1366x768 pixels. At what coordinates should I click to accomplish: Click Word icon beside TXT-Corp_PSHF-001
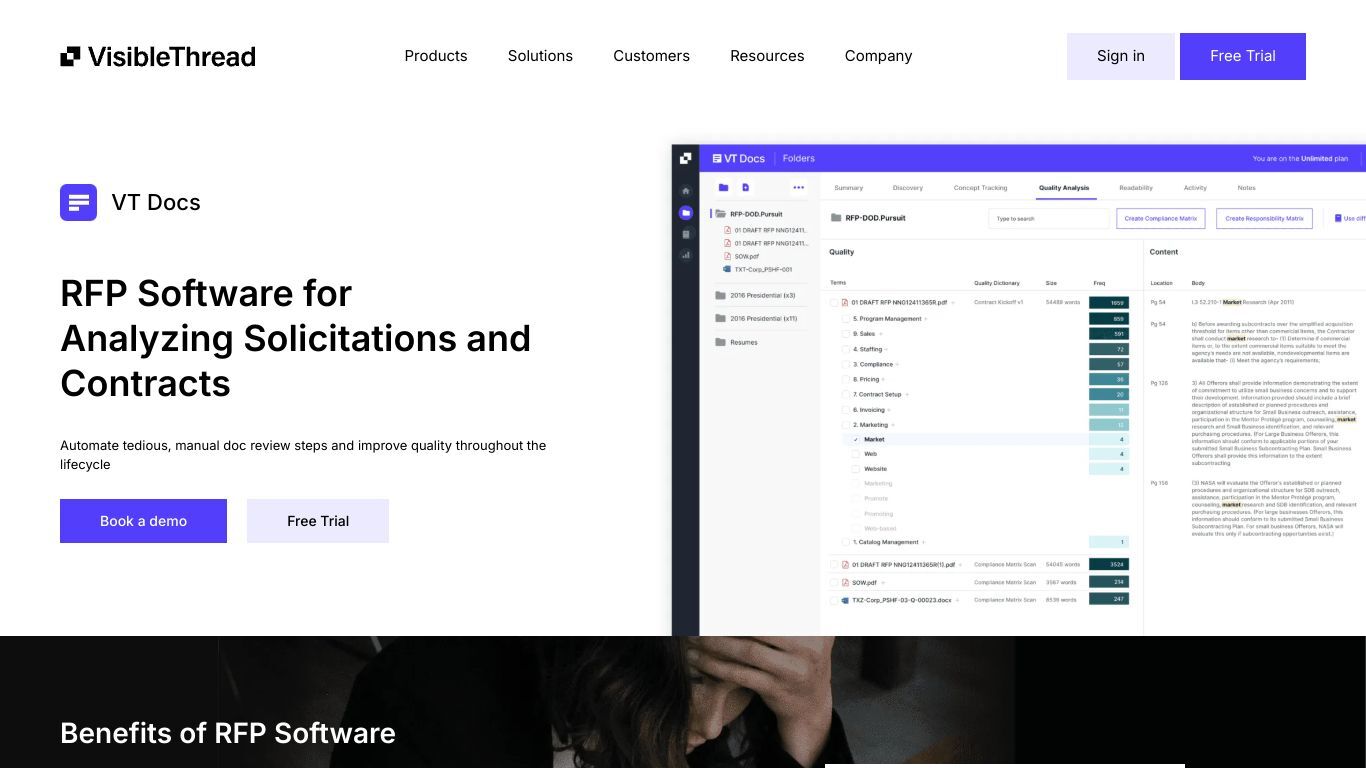(x=727, y=269)
